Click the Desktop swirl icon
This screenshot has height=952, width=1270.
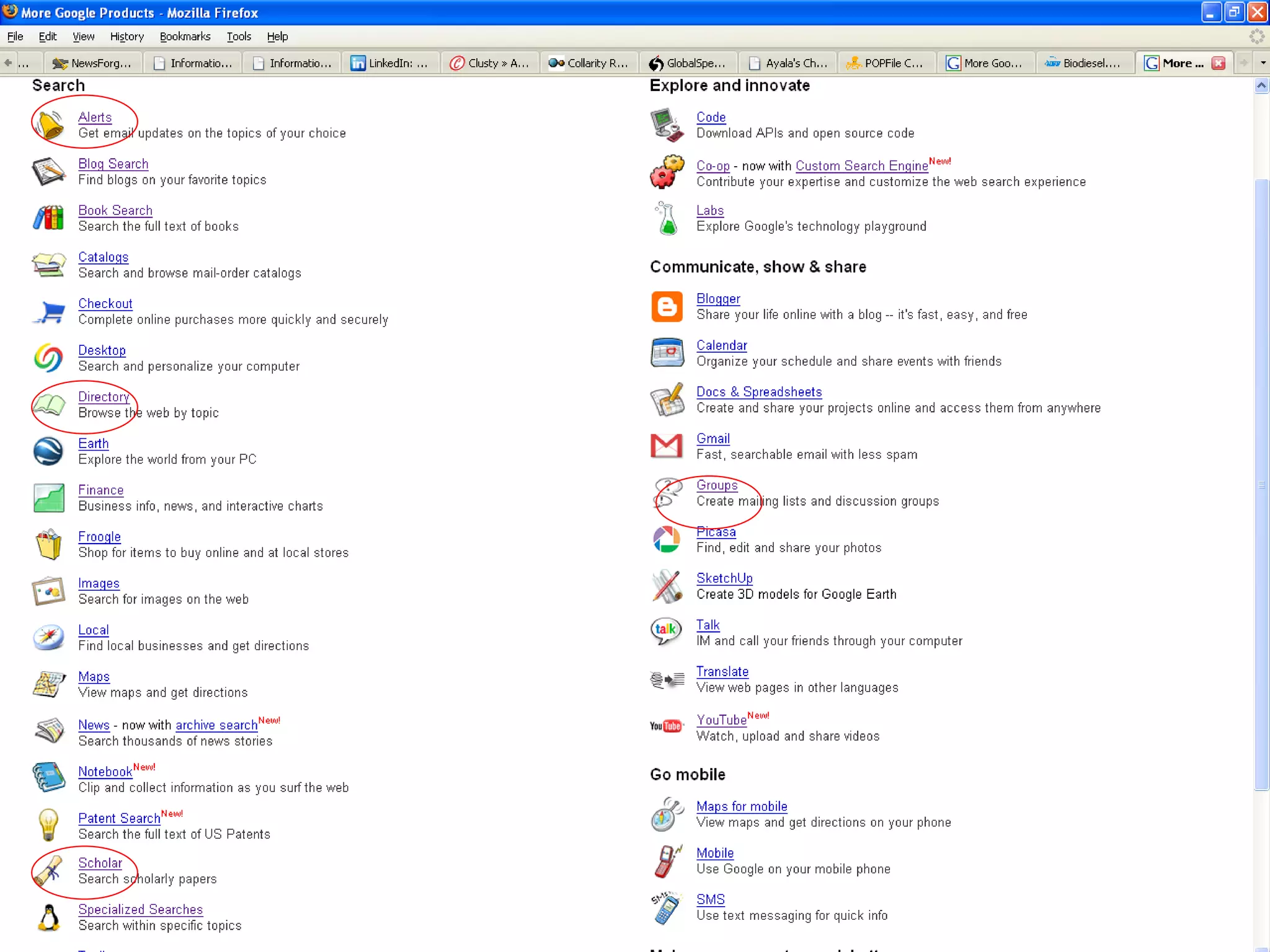pos(48,358)
